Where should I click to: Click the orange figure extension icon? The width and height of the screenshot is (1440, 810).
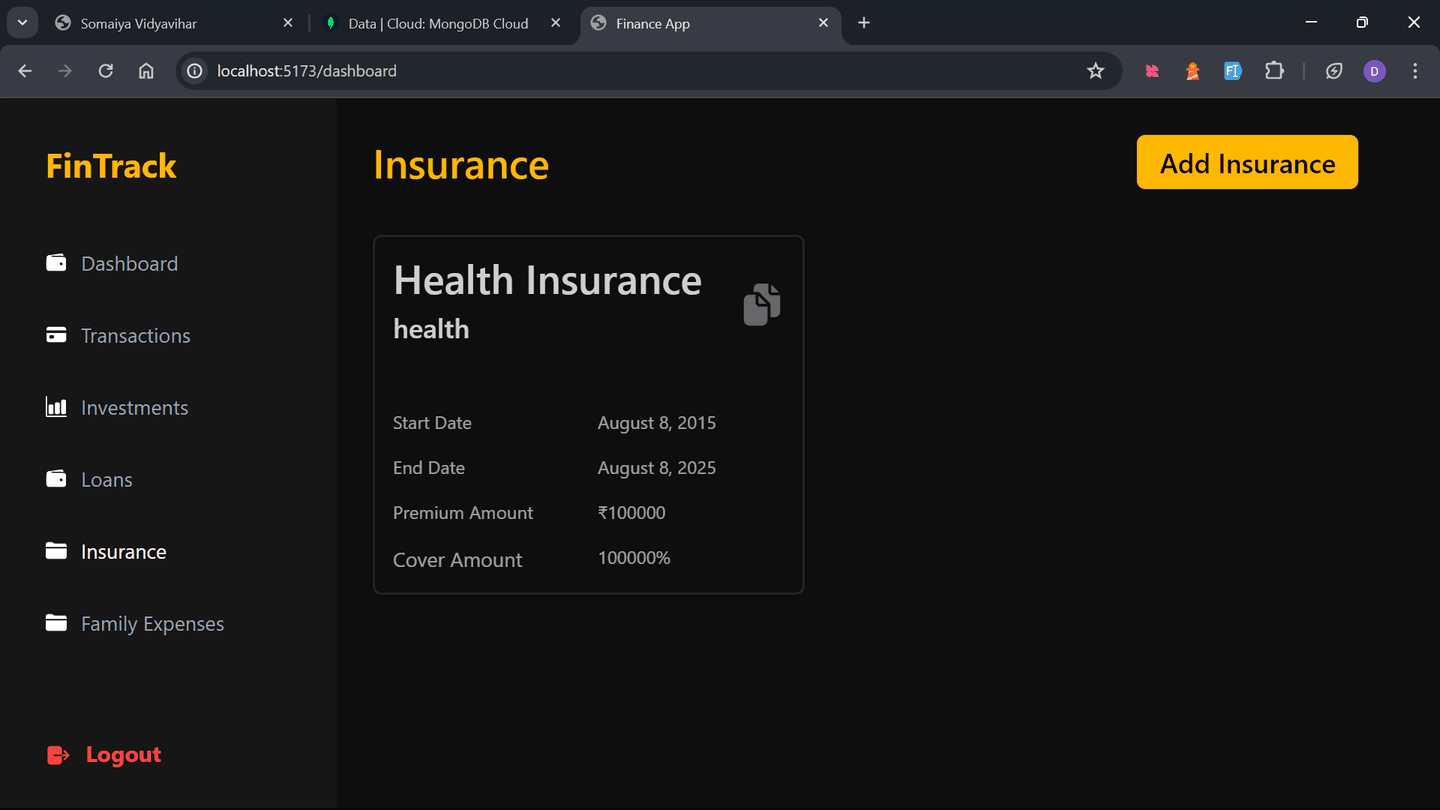1192,71
